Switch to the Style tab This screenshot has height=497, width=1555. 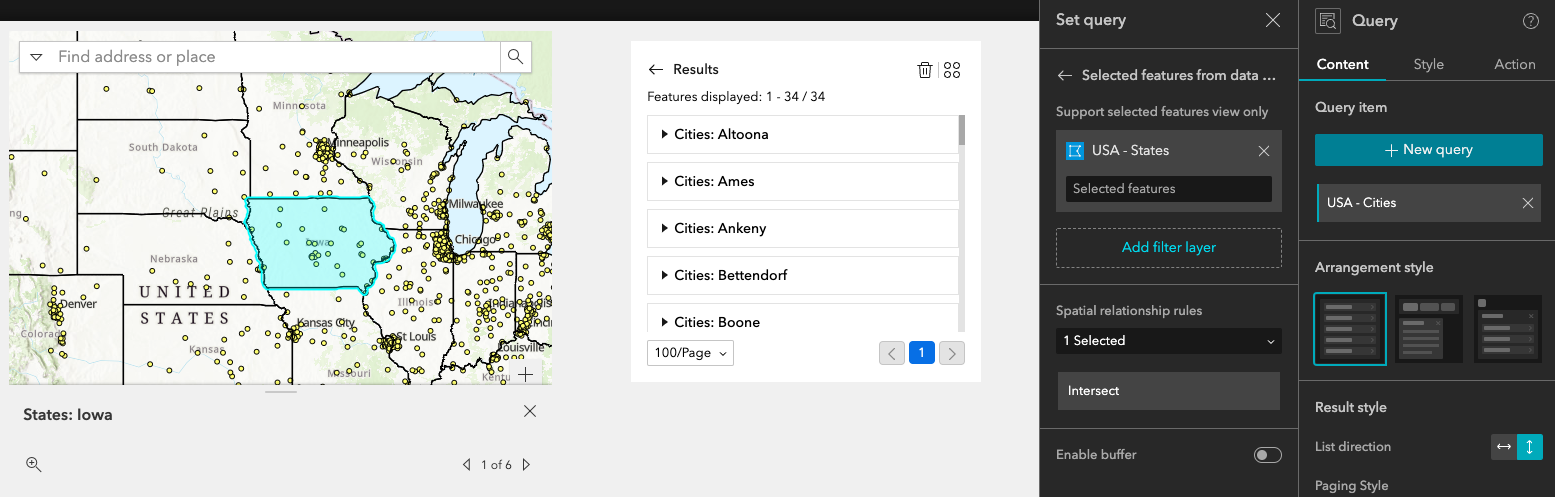click(1428, 64)
